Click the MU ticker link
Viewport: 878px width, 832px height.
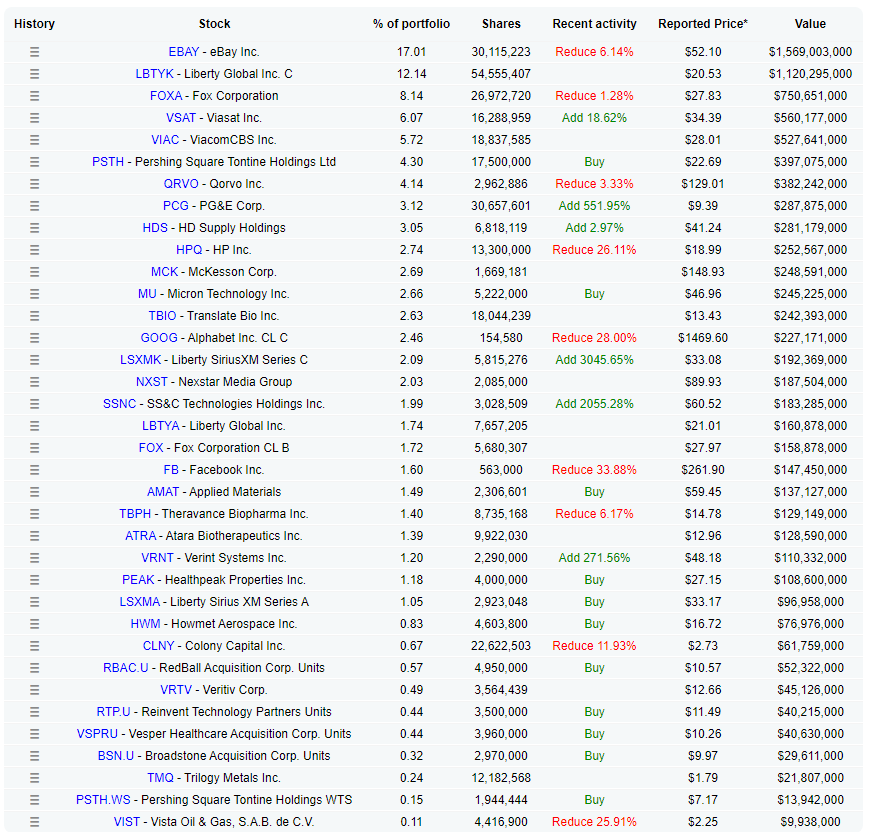[x=147, y=294]
